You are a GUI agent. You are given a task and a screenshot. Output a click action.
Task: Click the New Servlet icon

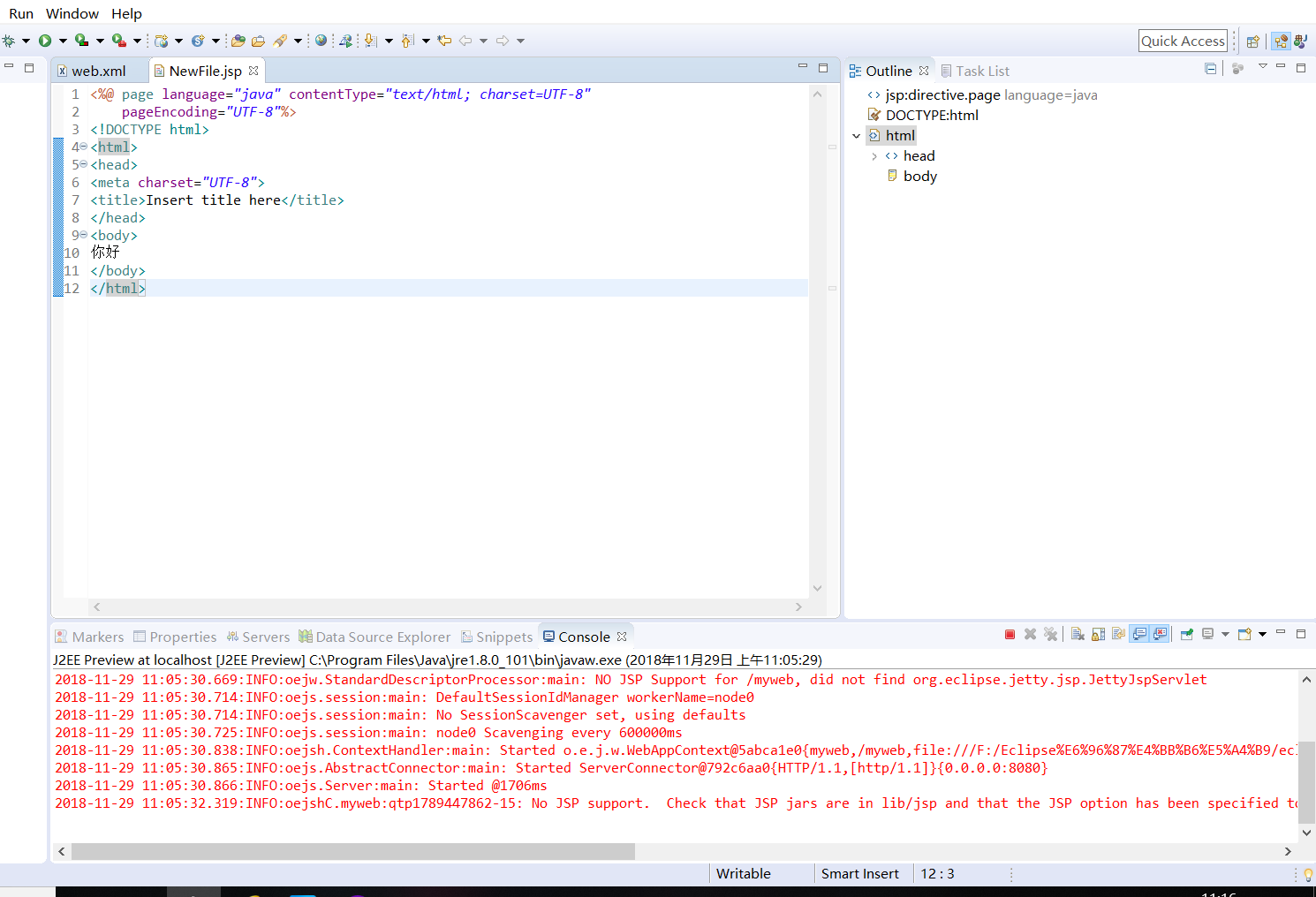click(198, 41)
